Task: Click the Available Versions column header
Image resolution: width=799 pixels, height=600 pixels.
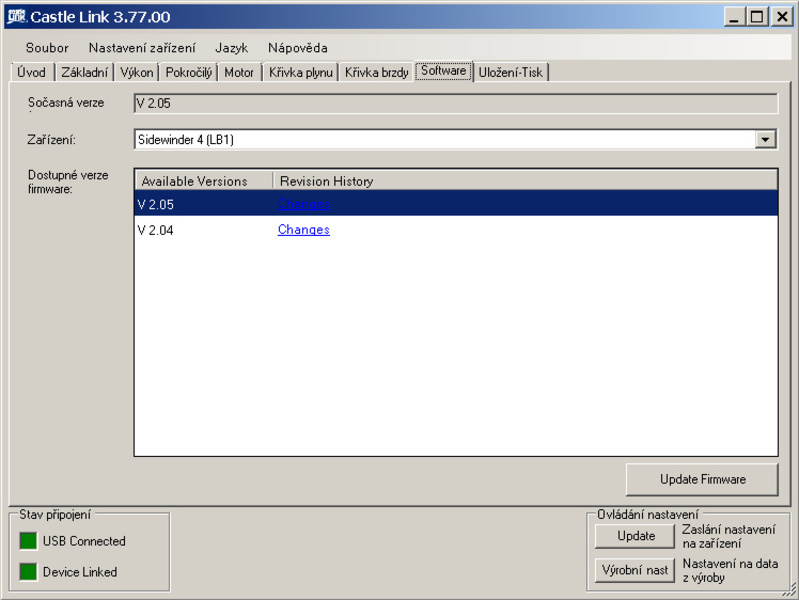Action: [204, 181]
